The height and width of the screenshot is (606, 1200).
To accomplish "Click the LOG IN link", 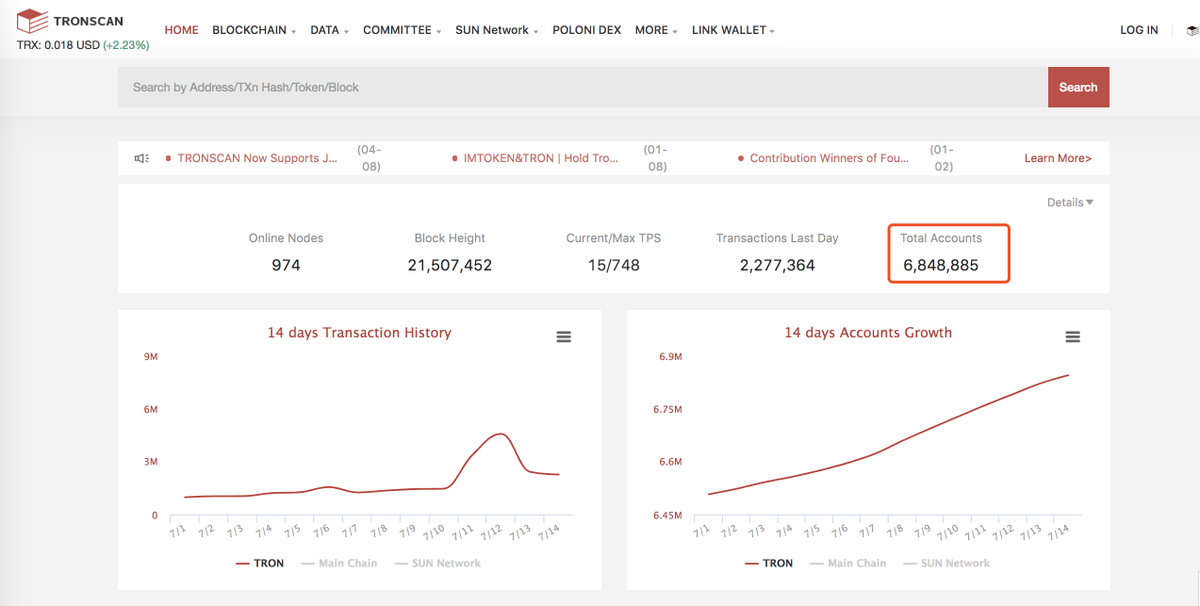I will coord(1139,30).
